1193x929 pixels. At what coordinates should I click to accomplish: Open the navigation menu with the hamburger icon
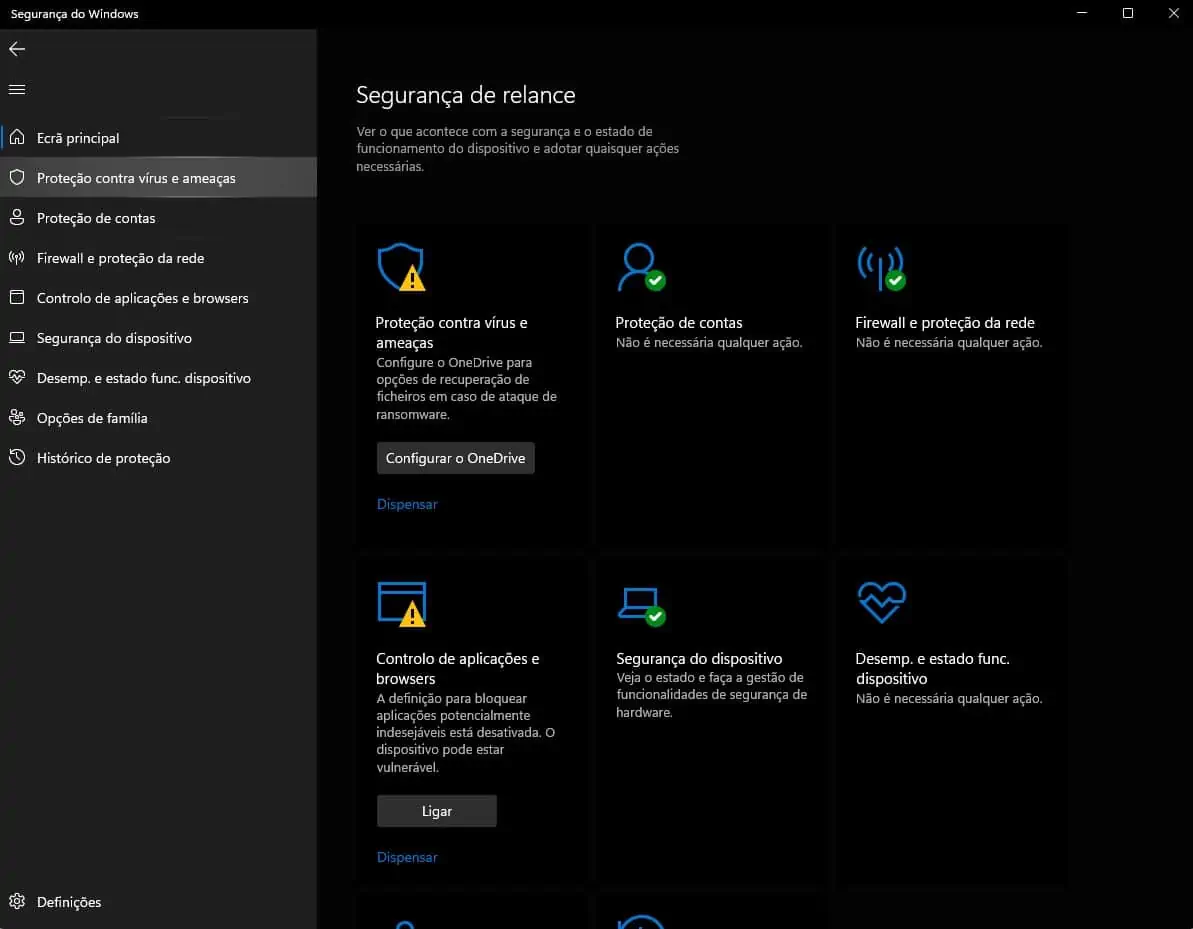coord(16,89)
